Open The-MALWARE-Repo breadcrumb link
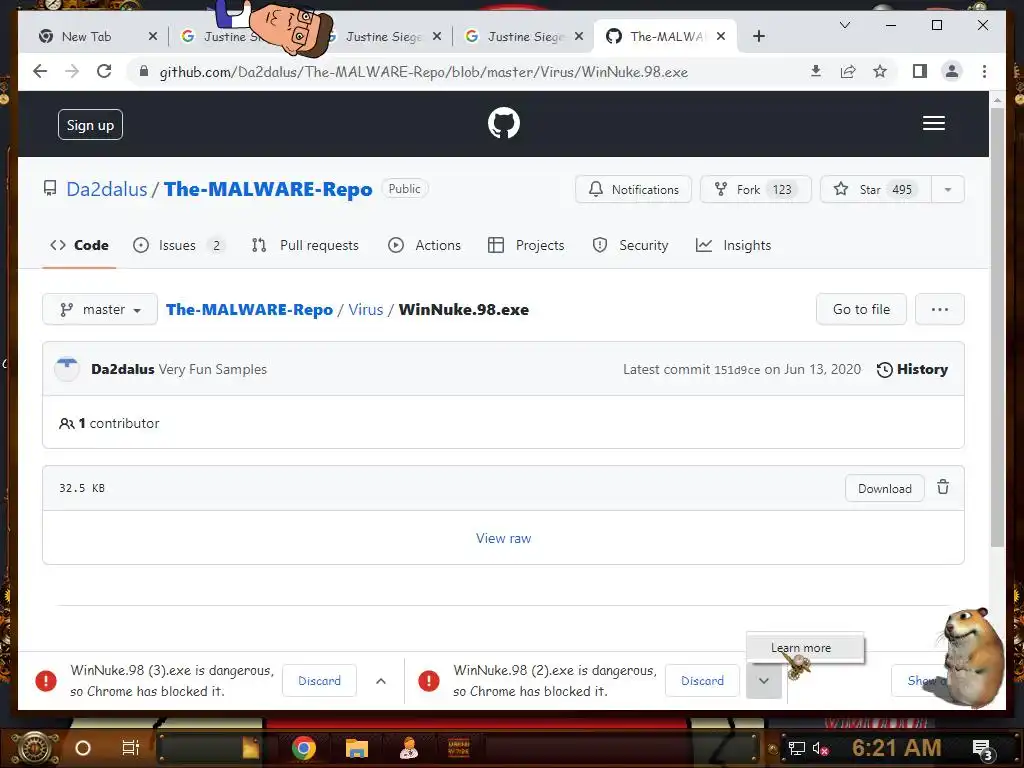This screenshot has height=768, width=1024. tap(249, 310)
